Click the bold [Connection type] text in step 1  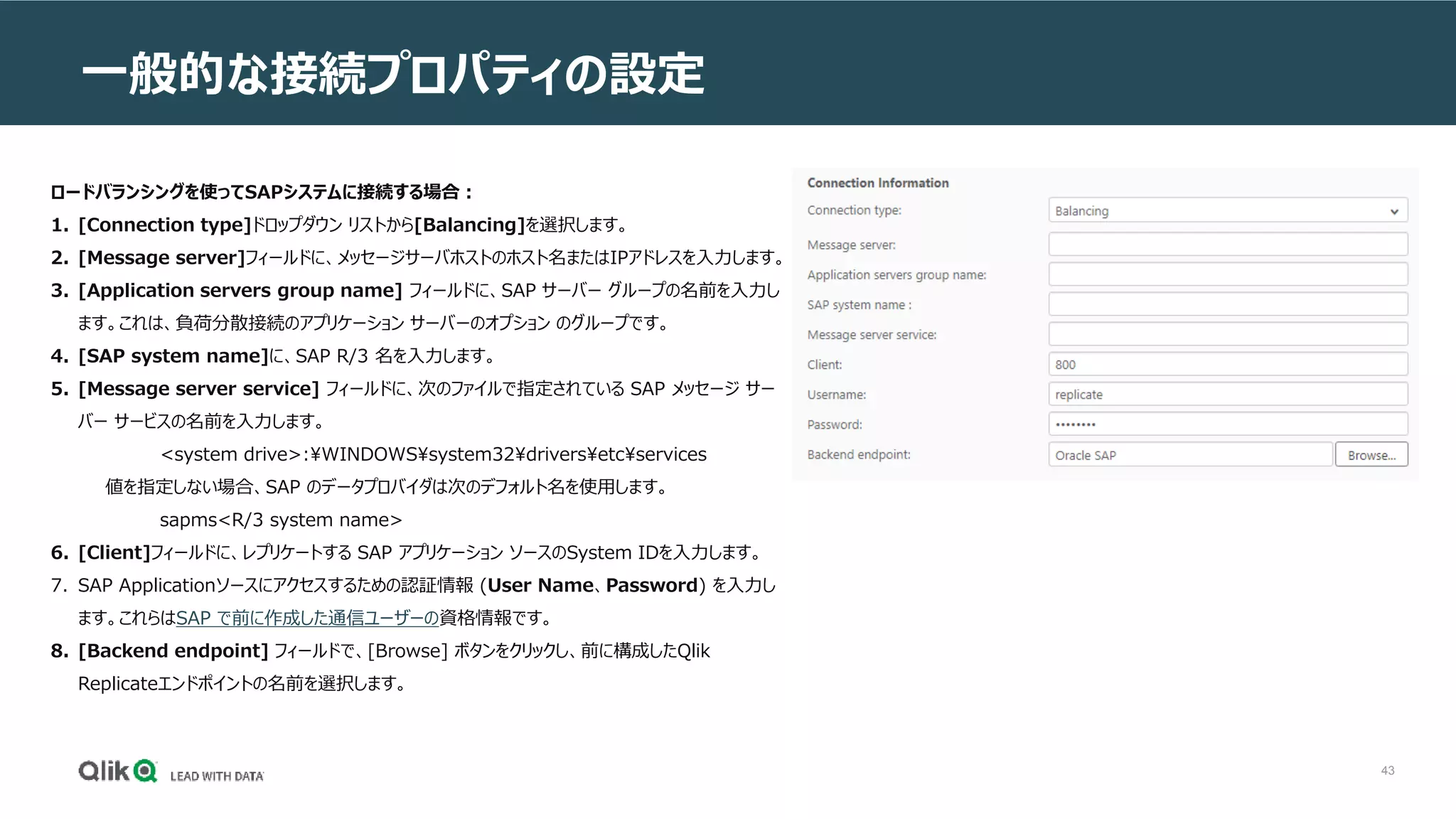point(165,225)
